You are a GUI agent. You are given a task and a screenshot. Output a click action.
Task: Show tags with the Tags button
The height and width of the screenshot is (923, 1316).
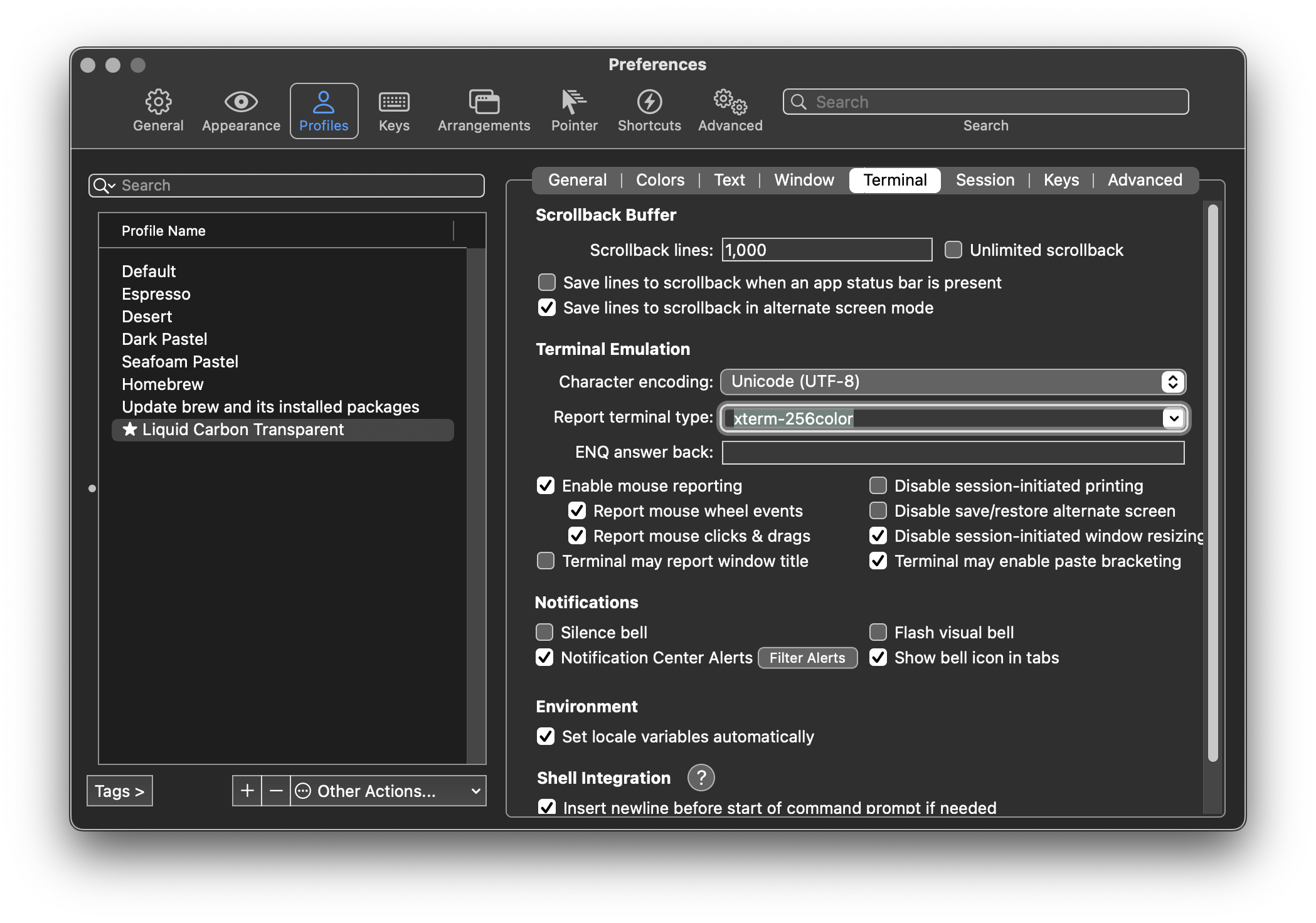(119, 791)
